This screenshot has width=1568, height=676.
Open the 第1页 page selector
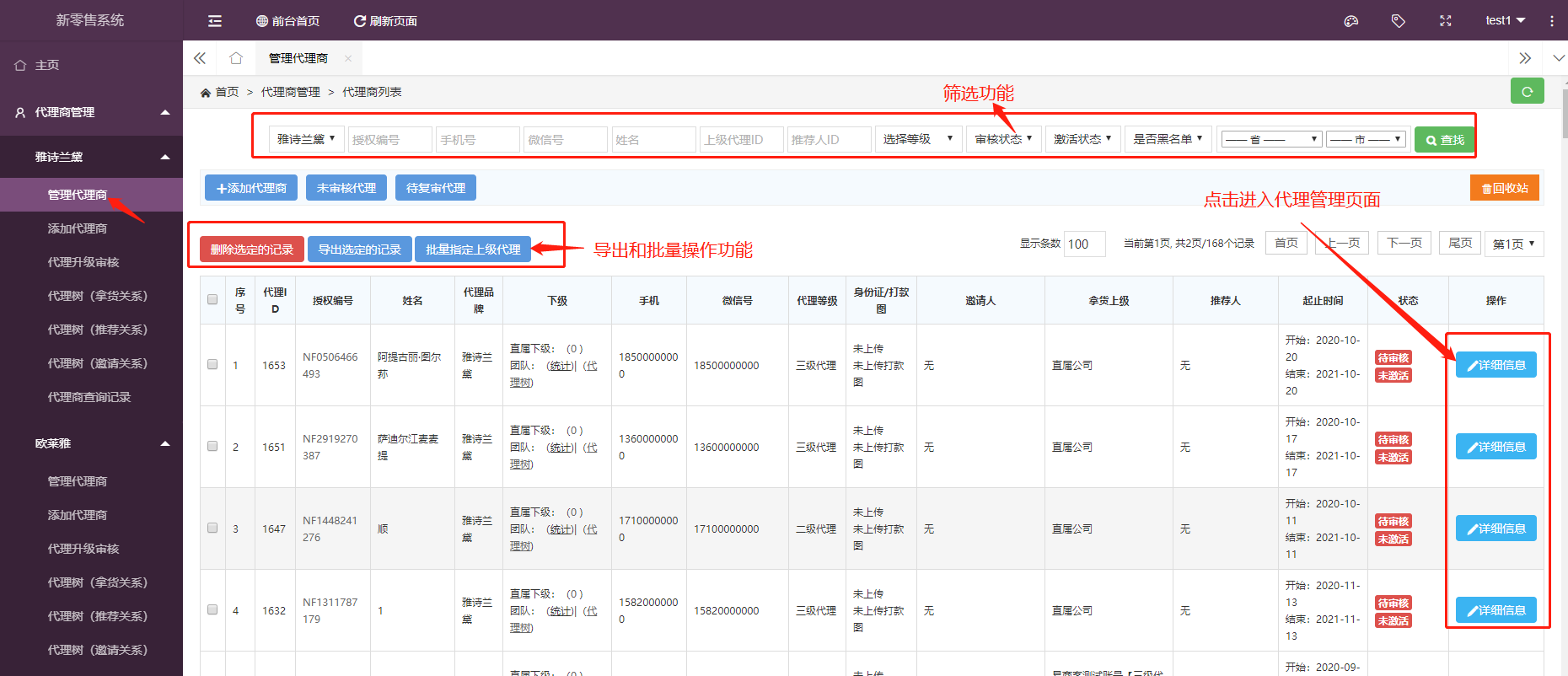coord(1514,244)
